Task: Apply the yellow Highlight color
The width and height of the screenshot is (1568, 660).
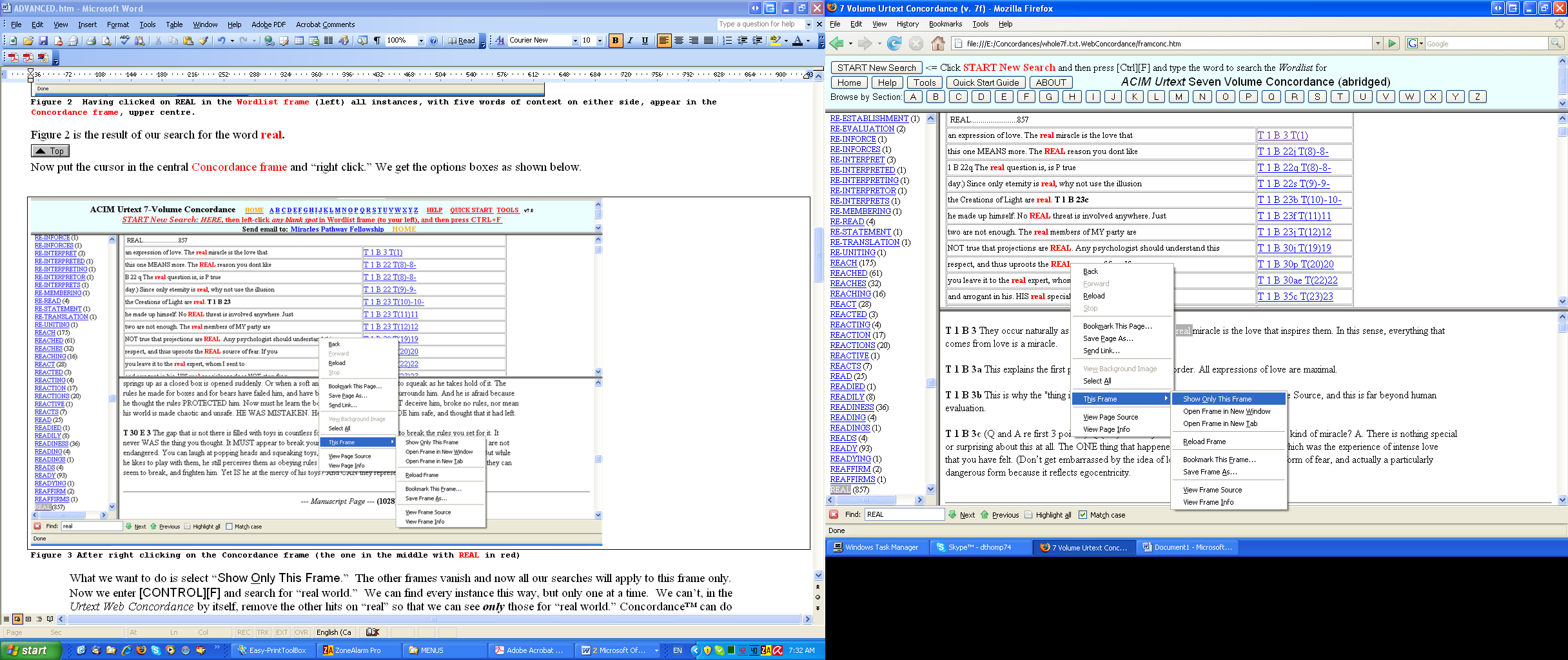Action: point(775,41)
